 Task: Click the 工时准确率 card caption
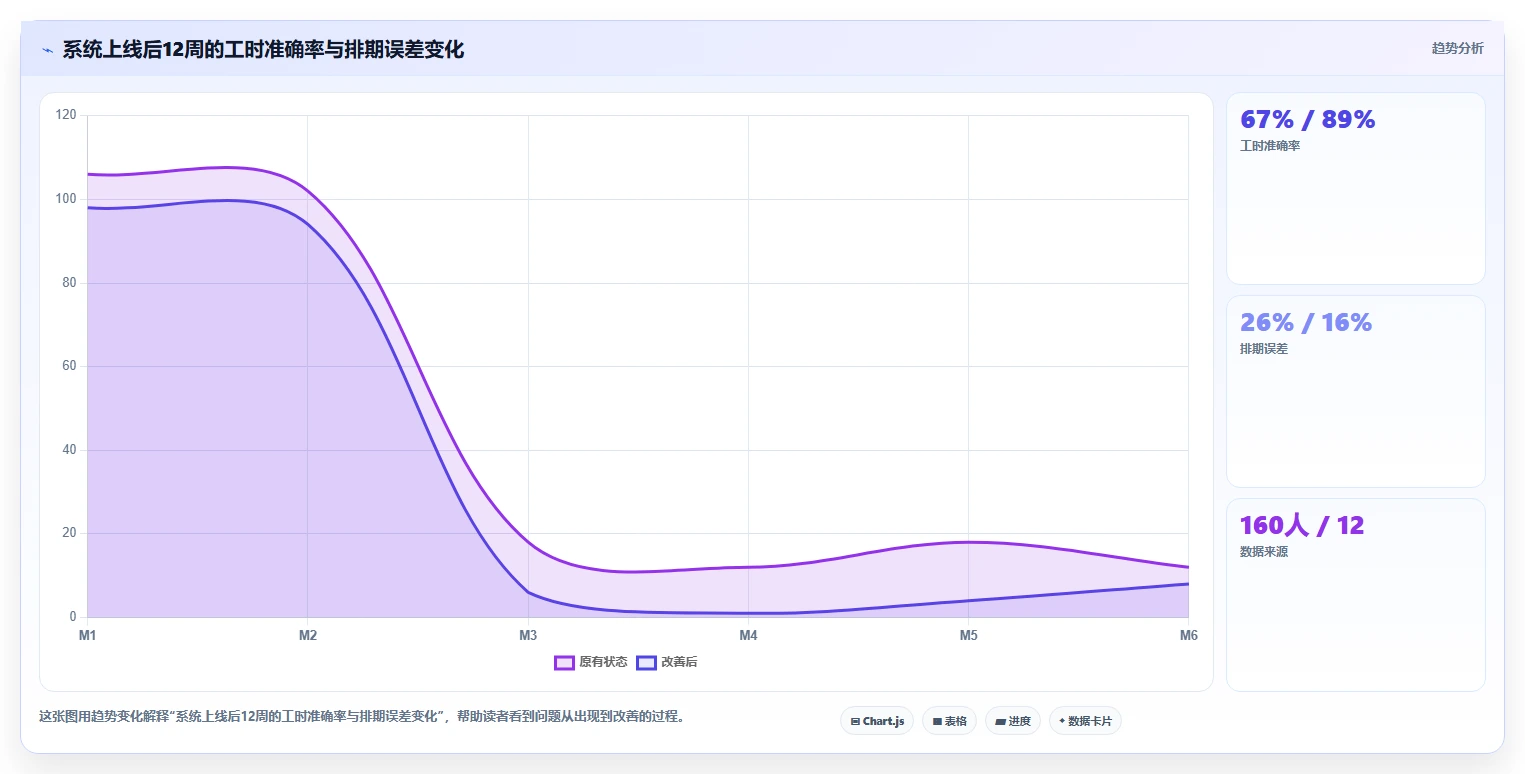click(1270, 146)
